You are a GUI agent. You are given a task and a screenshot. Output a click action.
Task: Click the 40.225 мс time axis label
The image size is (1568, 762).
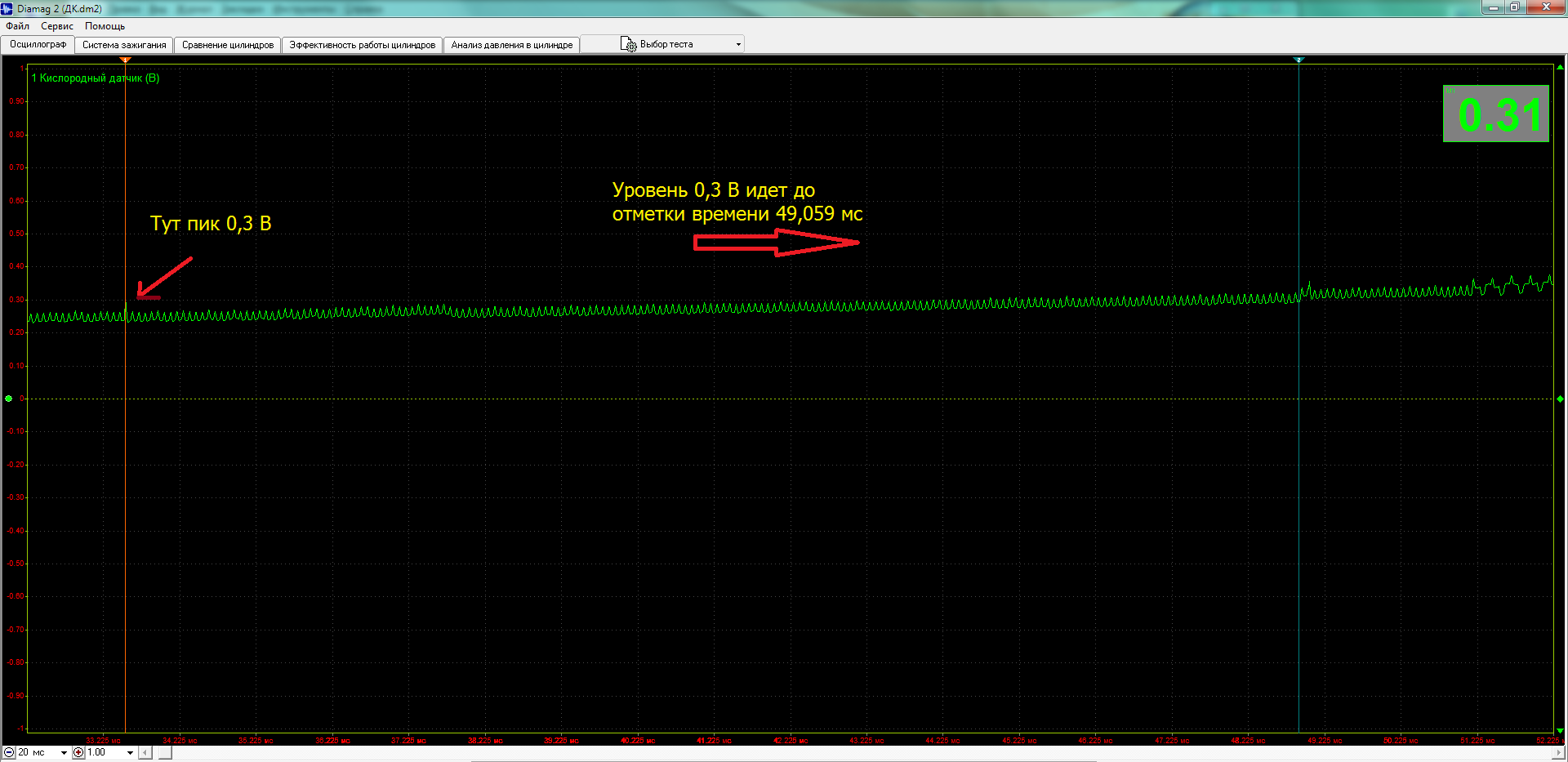coord(638,741)
